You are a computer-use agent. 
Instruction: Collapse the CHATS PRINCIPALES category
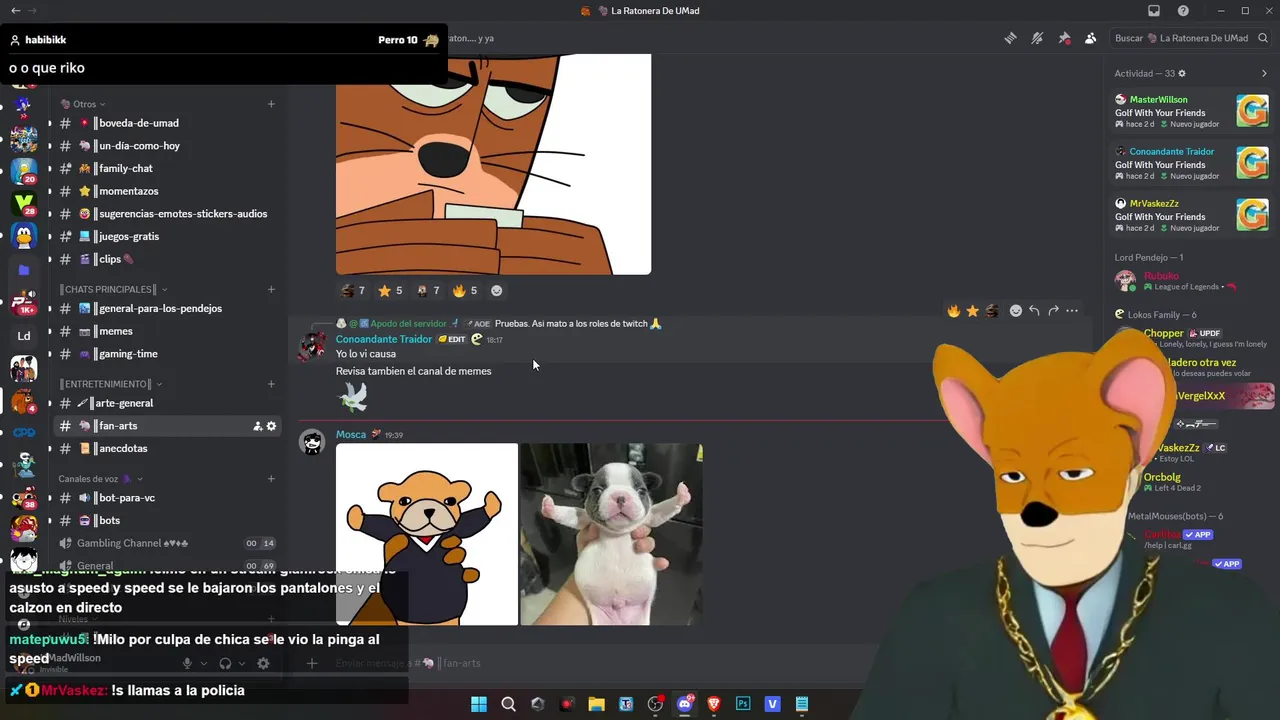(x=113, y=290)
